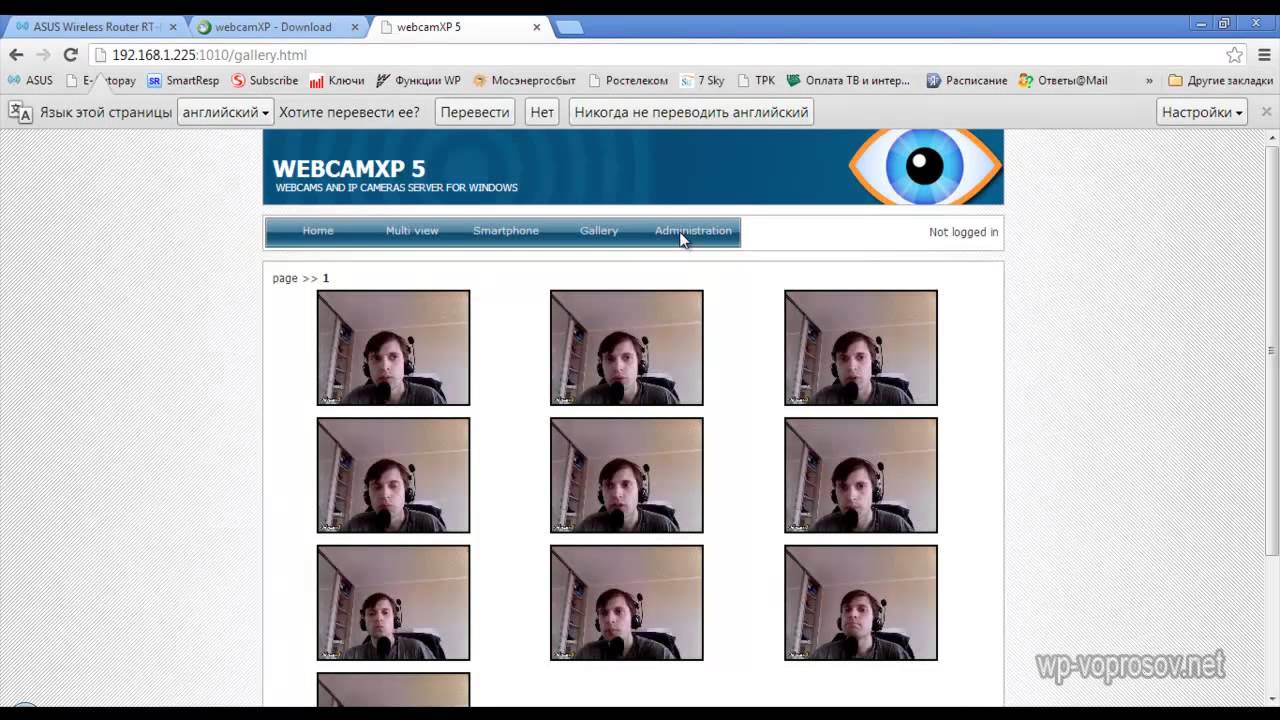This screenshot has height=720, width=1280.
Task: Open Chrome wrench menu icon
Action: coord(1263,55)
